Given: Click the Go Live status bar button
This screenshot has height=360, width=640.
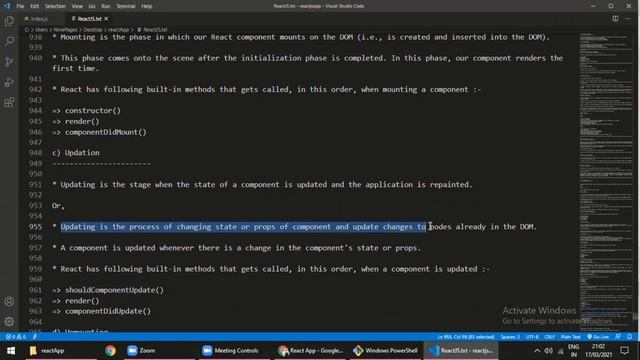Looking at the screenshot, I should click(598, 337).
